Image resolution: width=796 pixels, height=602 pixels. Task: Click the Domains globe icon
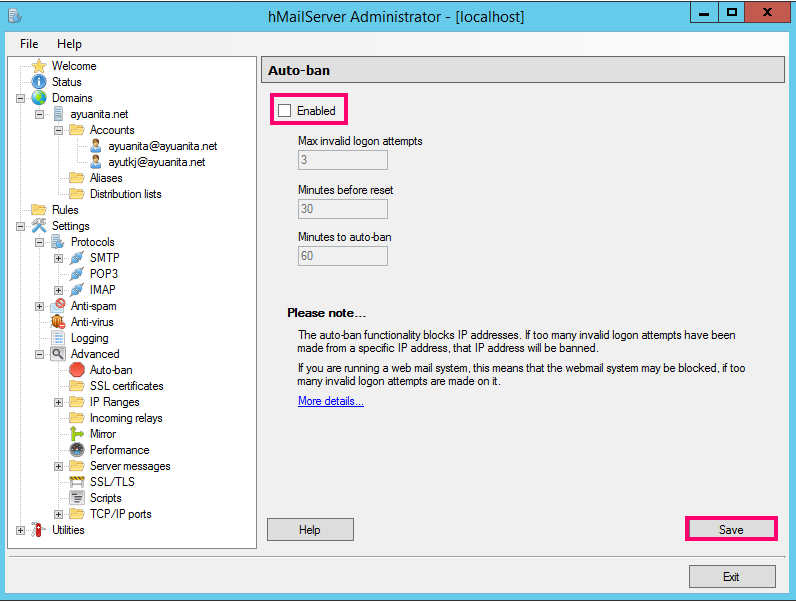tap(39, 98)
